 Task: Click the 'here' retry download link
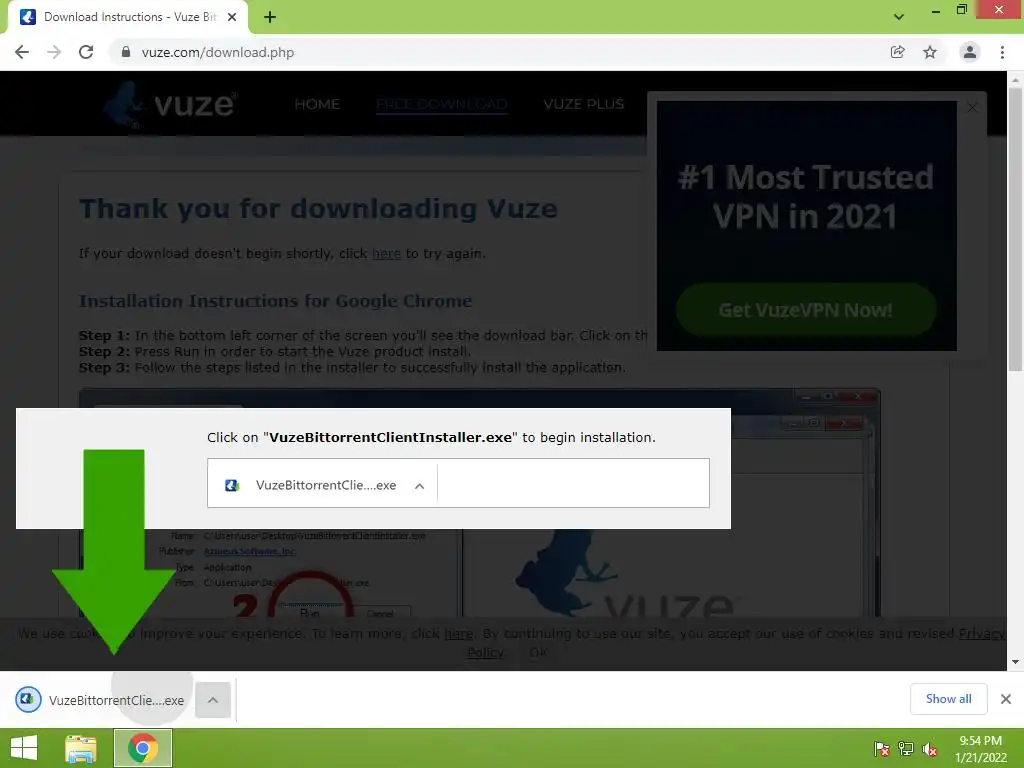tap(387, 253)
